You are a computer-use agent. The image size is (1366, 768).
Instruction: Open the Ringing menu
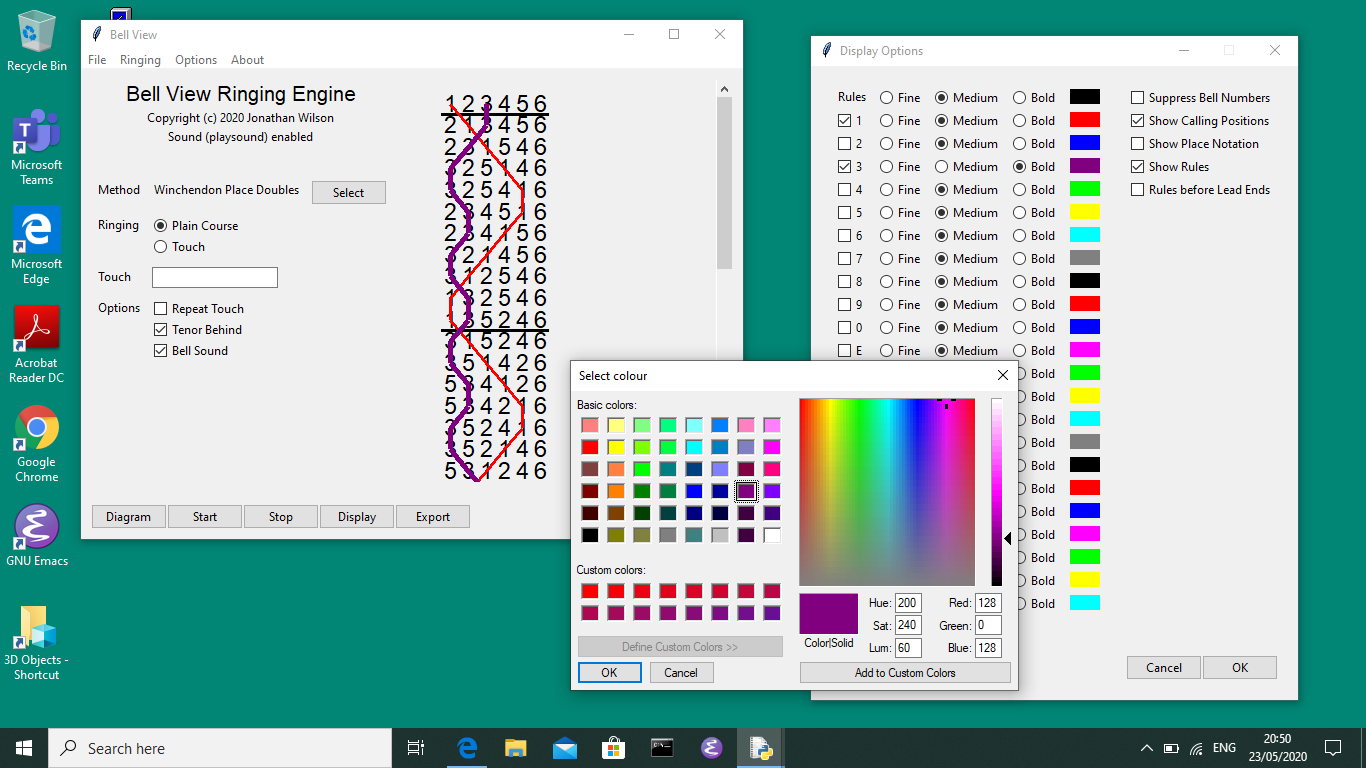pyautogui.click(x=140, y=60)
